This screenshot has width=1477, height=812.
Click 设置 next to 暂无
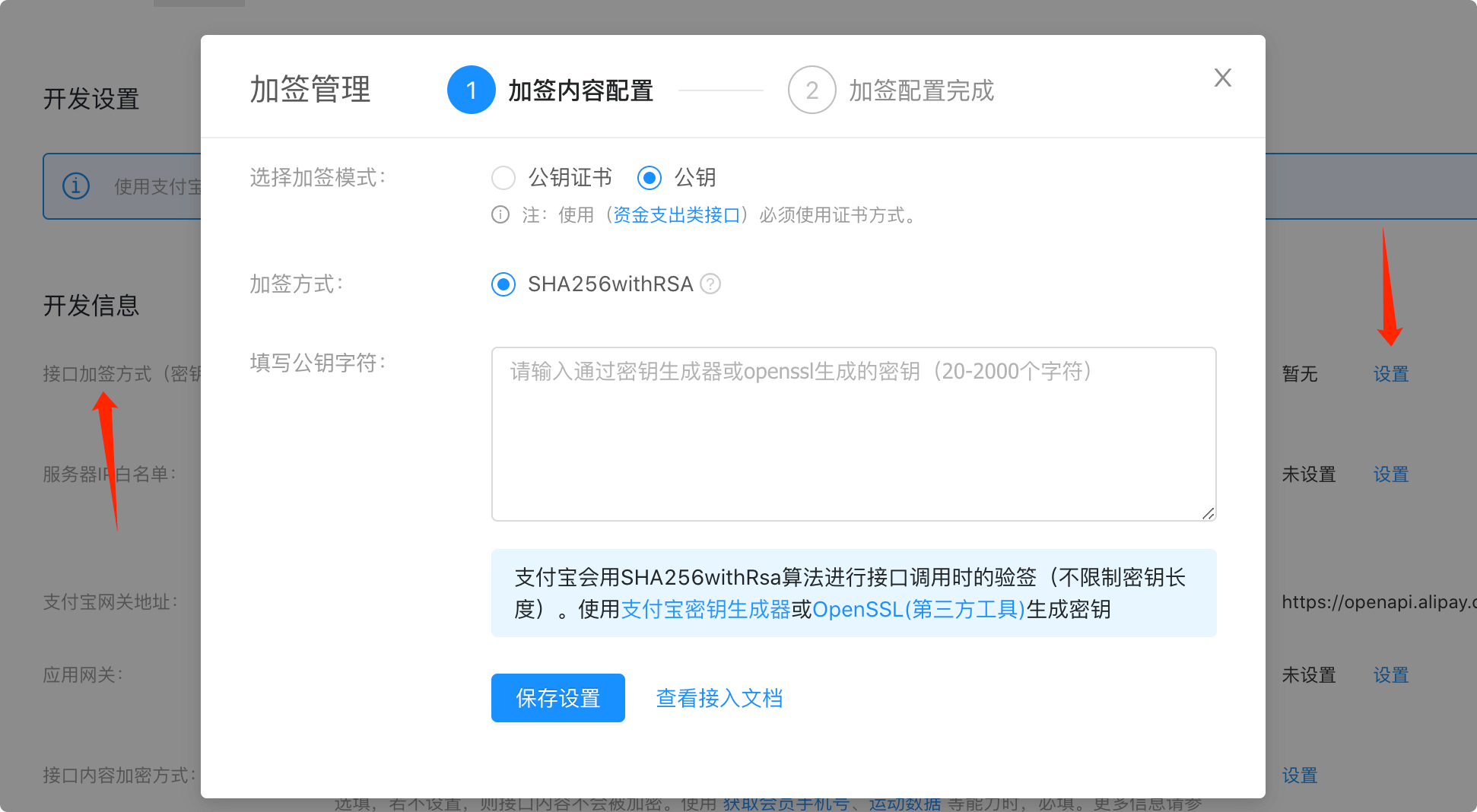(x=1390, y=374)
